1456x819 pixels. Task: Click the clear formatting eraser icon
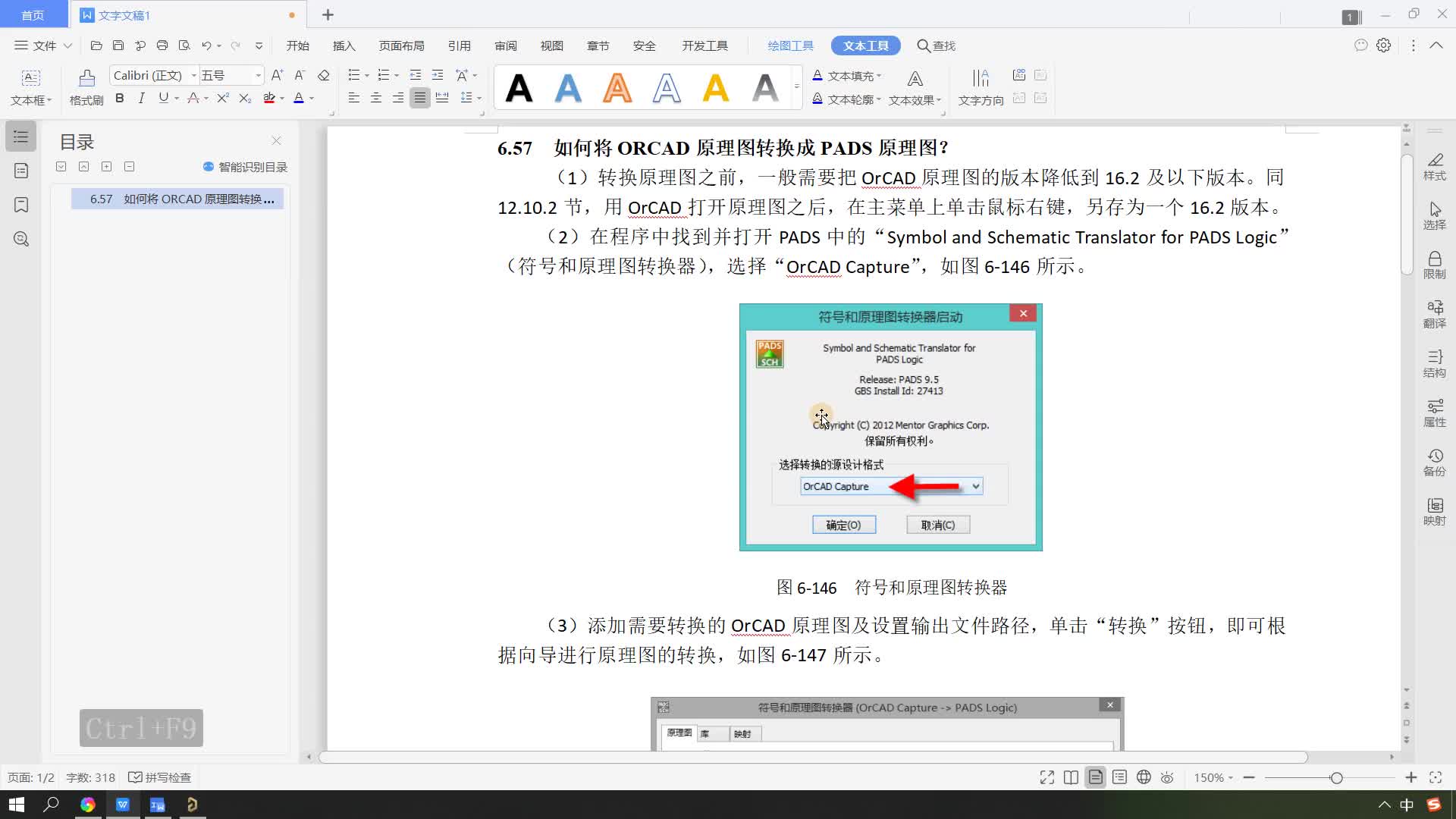324,75
